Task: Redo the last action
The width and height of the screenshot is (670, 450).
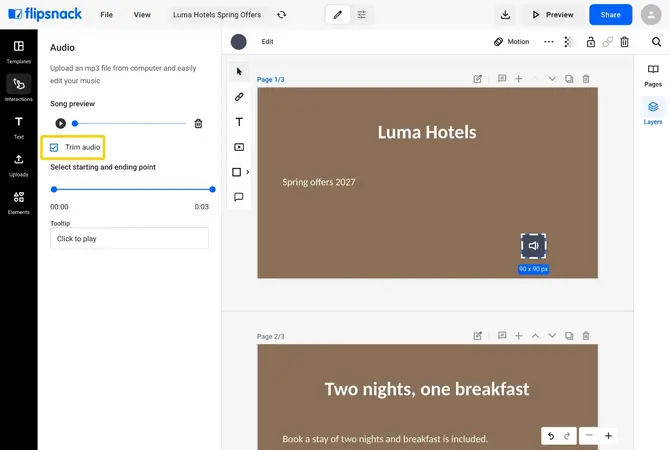Action: [x=567, y=436]
